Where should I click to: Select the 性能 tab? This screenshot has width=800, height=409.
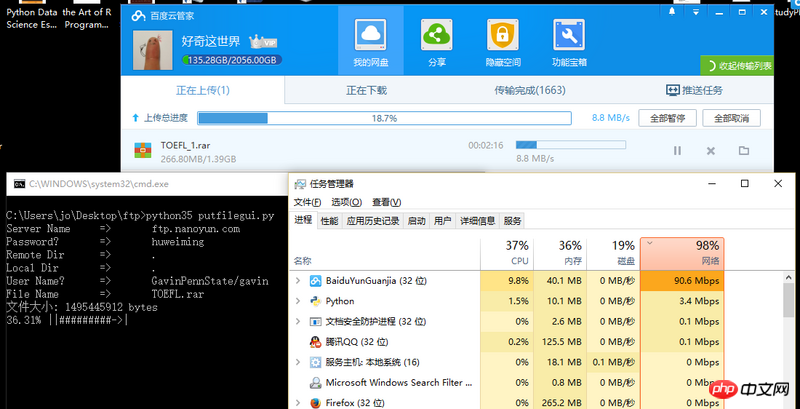click(329, 221)
